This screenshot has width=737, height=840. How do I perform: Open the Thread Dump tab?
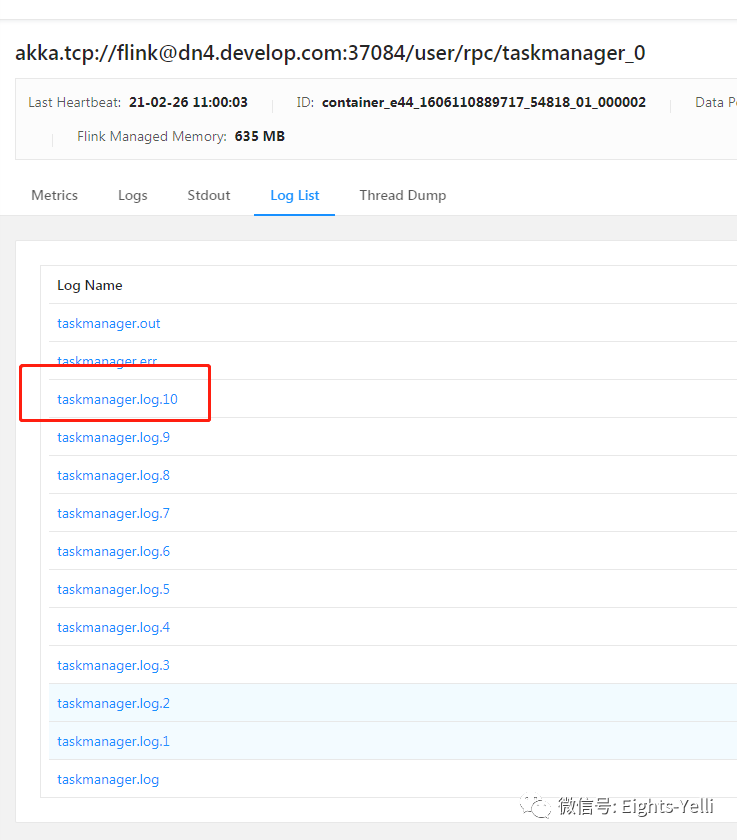pyautogui.click(x=403, y=196)
